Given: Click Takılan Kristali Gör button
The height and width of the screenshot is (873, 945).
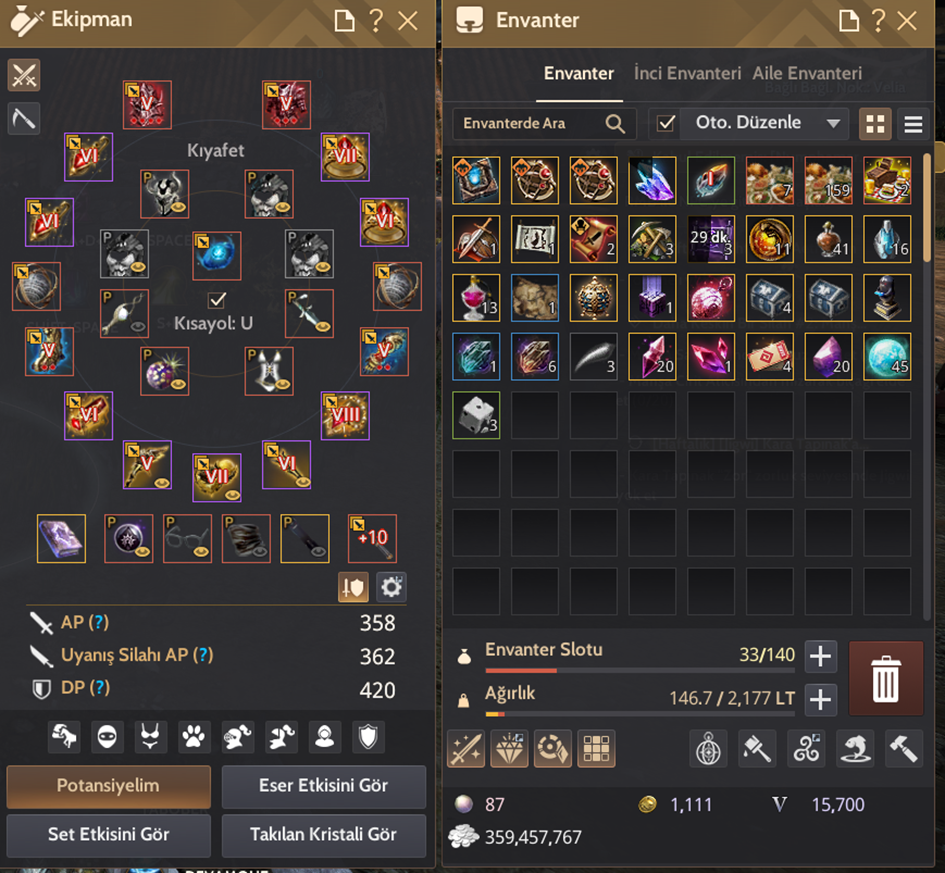Looking at the screenshot, I should point(324,834).
